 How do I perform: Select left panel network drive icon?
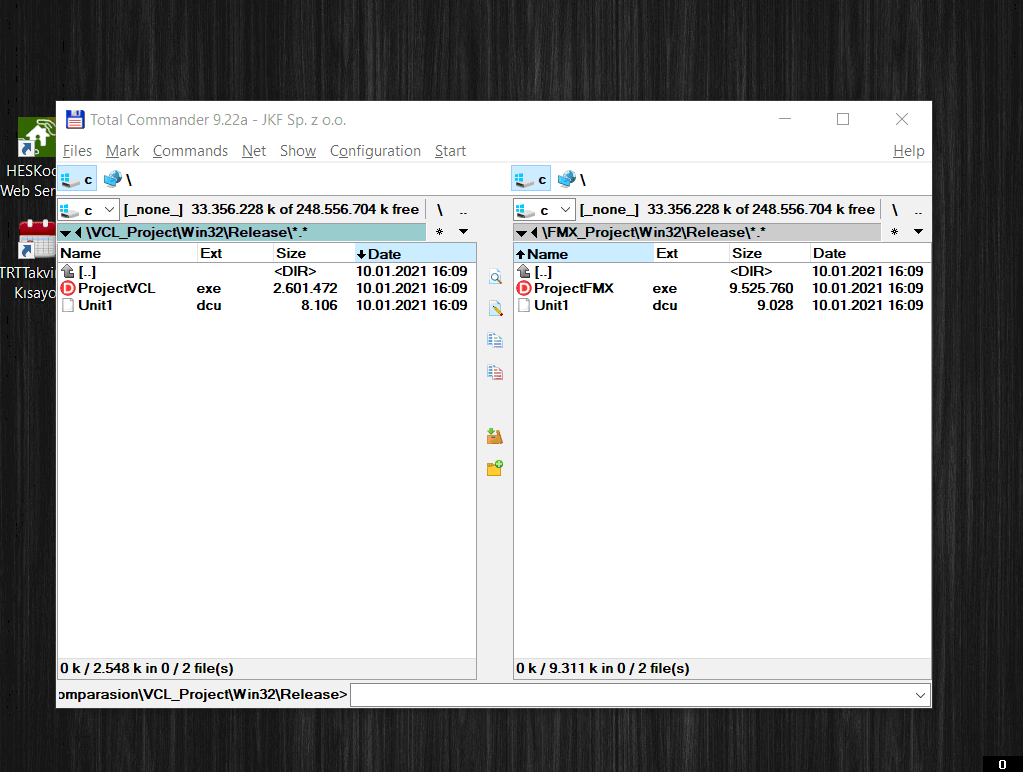[113, 179]
